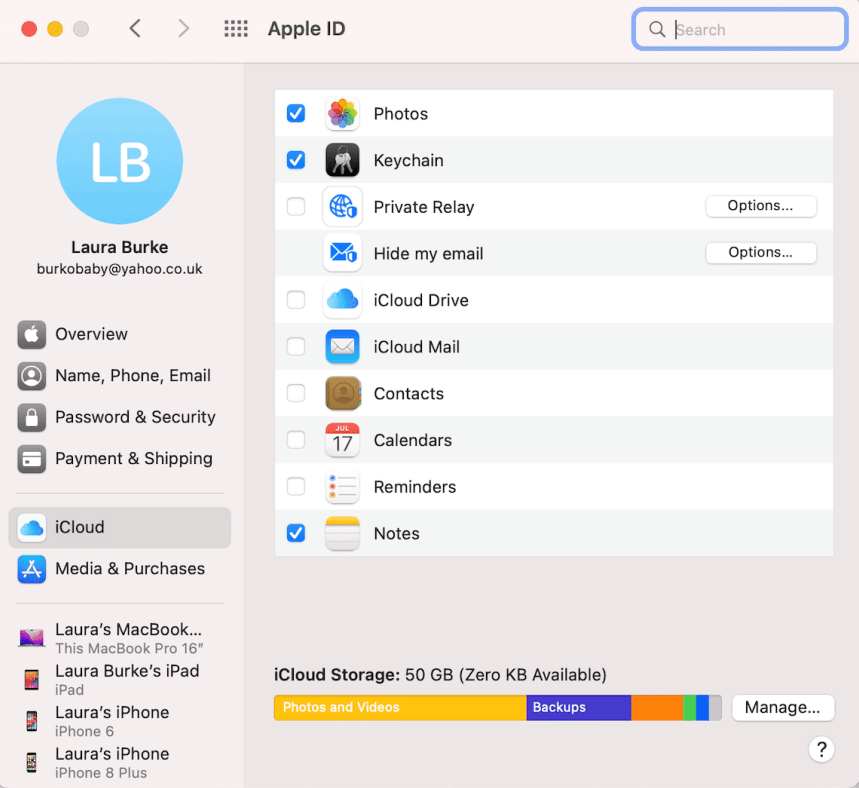Select Password & Security in sidebar

click(135, 417)
